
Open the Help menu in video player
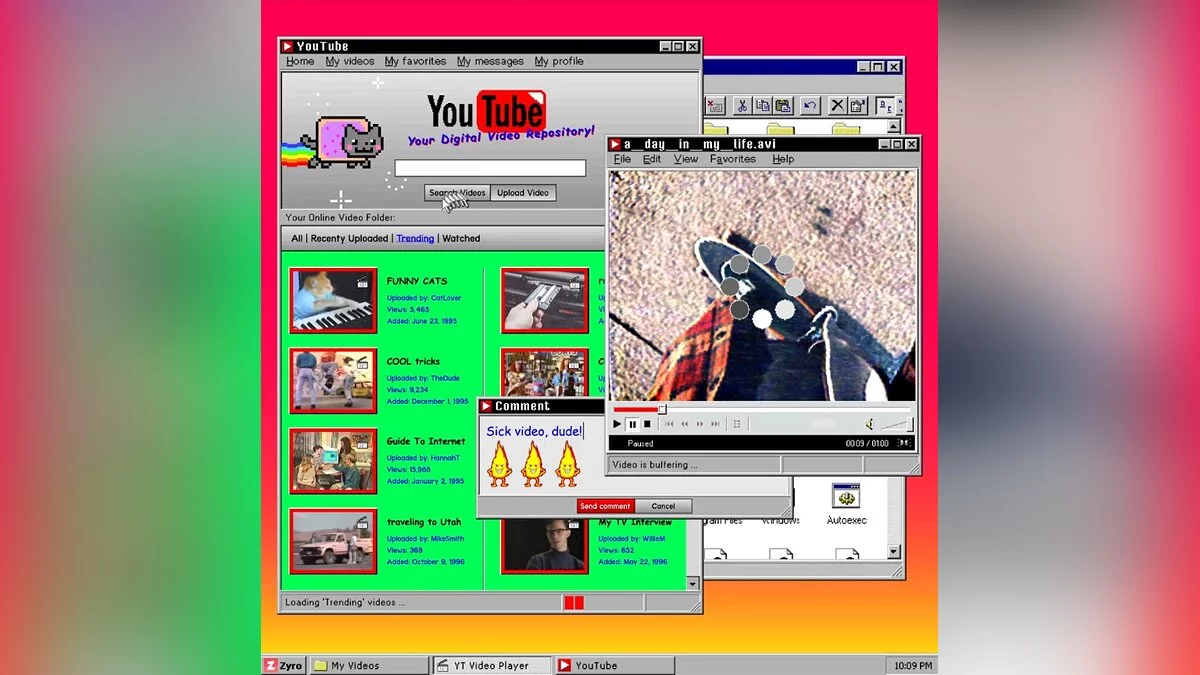pos(783,159)
